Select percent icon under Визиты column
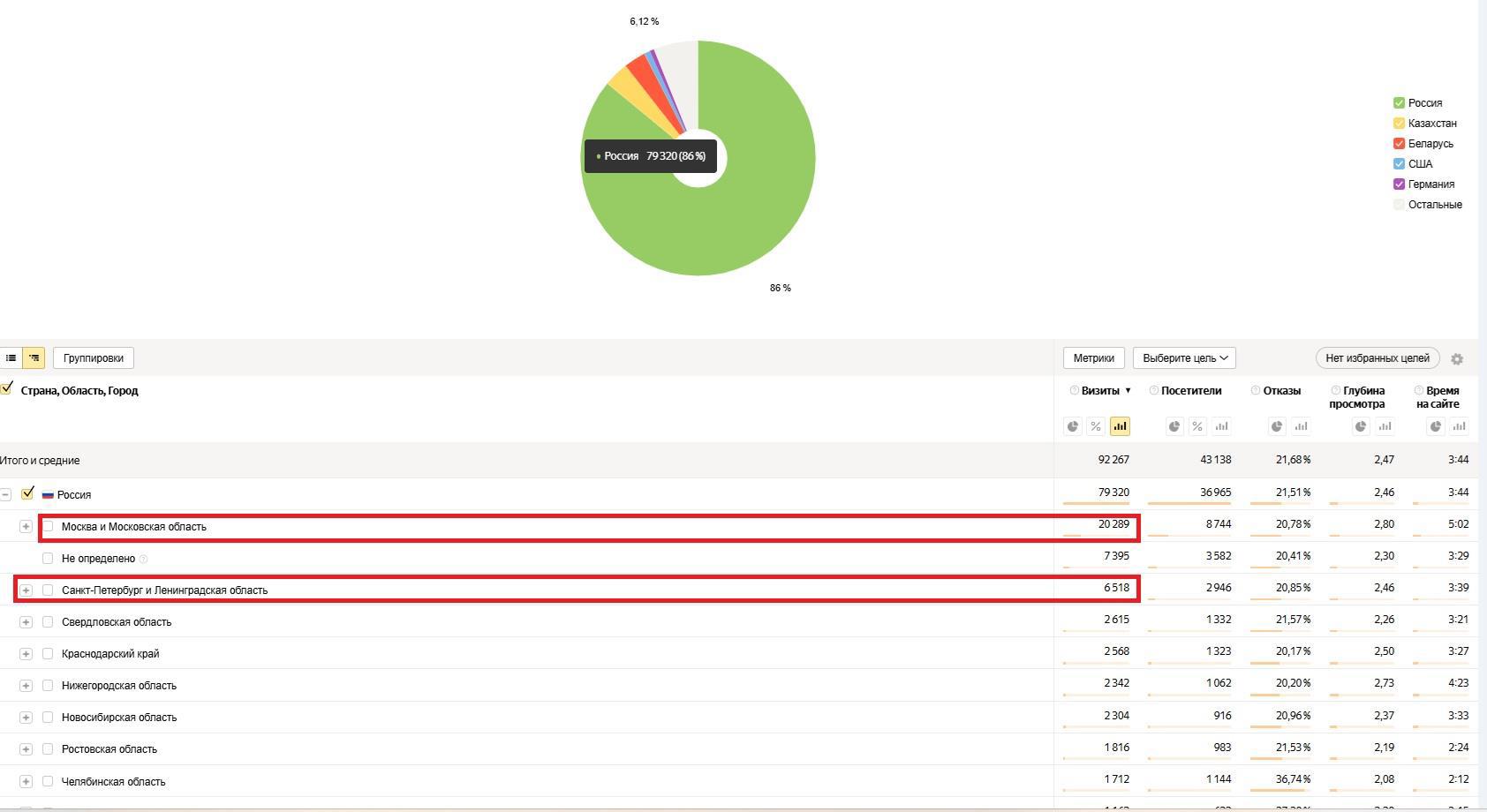Image resolution: width=1487 pixels, height=812 pixels. click(x=1096, y=426)
